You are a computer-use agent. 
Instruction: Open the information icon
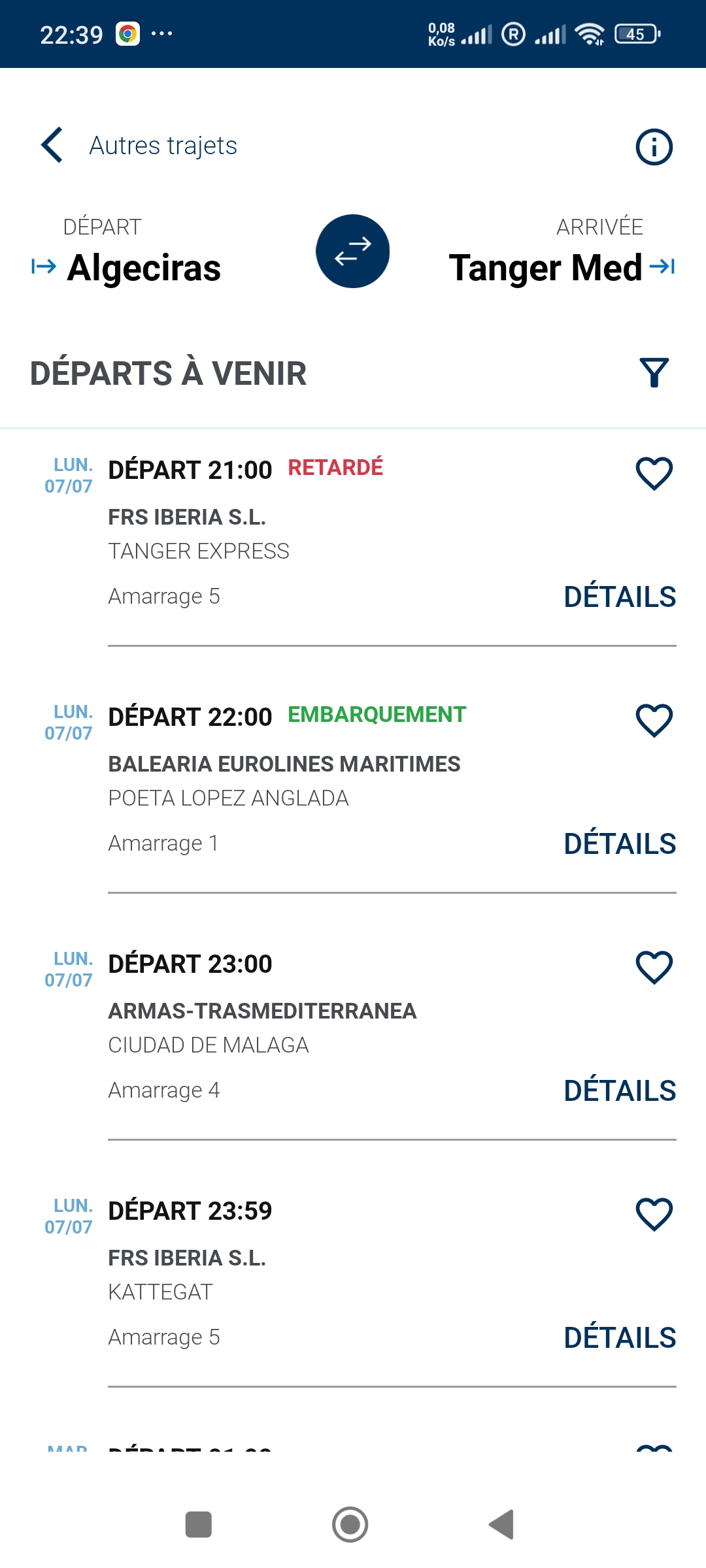(x=654, y=147)
